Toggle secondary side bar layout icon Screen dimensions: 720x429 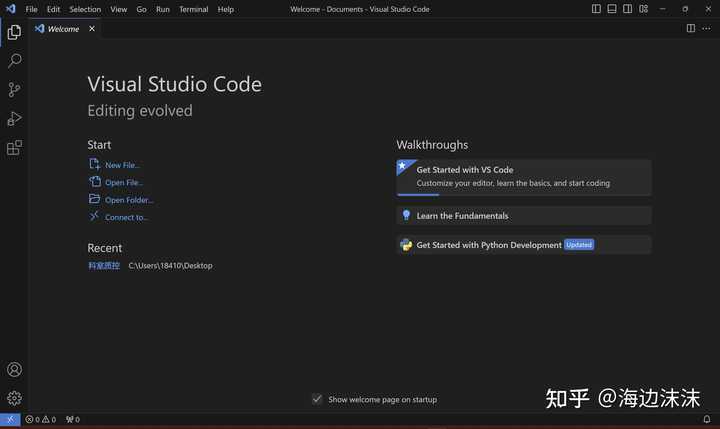627,9
